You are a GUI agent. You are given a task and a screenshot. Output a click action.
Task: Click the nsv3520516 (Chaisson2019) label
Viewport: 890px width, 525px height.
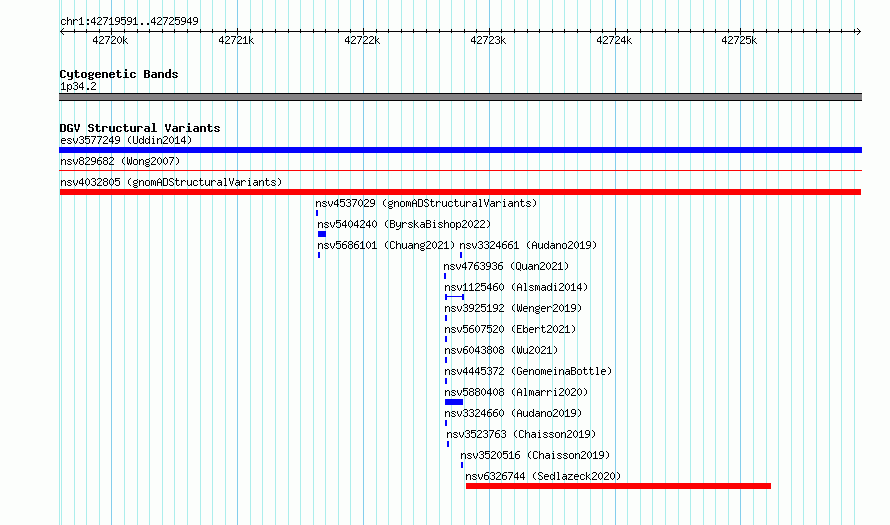tap(535, 455)
